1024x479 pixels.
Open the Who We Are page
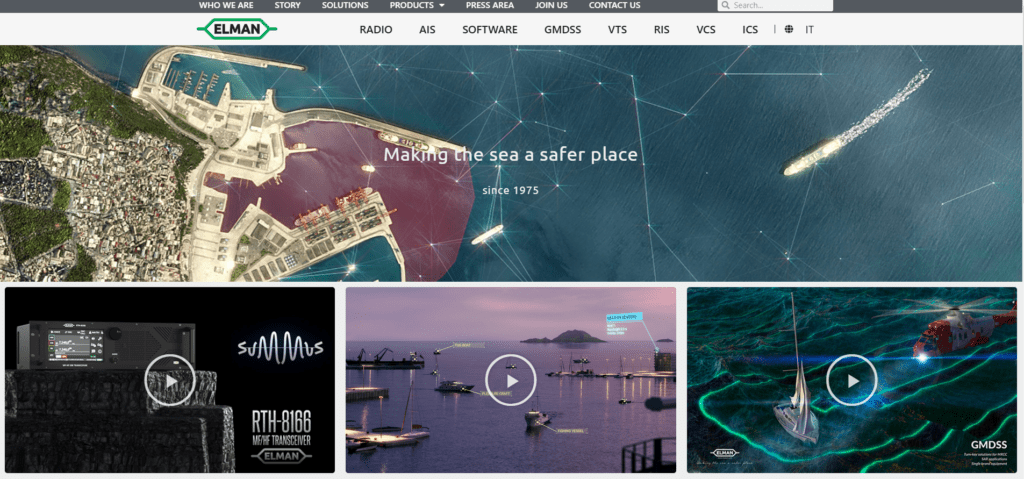click(x=226, y=6)
